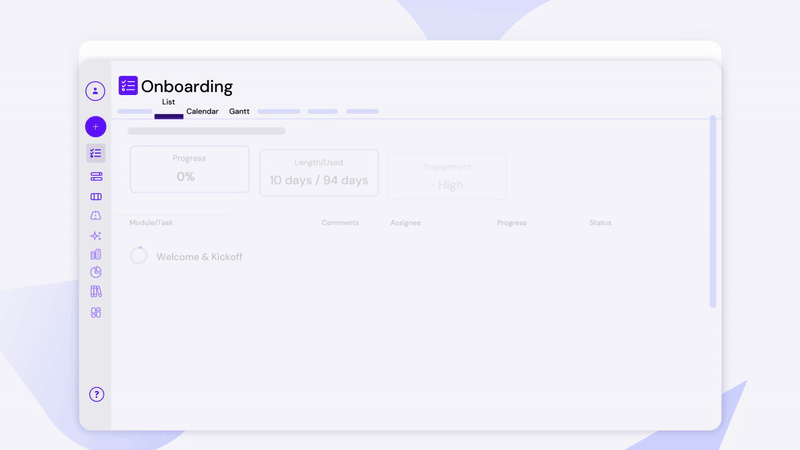Screen dimensions: 800x450
Task: Toggle Welcome & Kickoff completion circle
Action: click(x=139, y=256)
